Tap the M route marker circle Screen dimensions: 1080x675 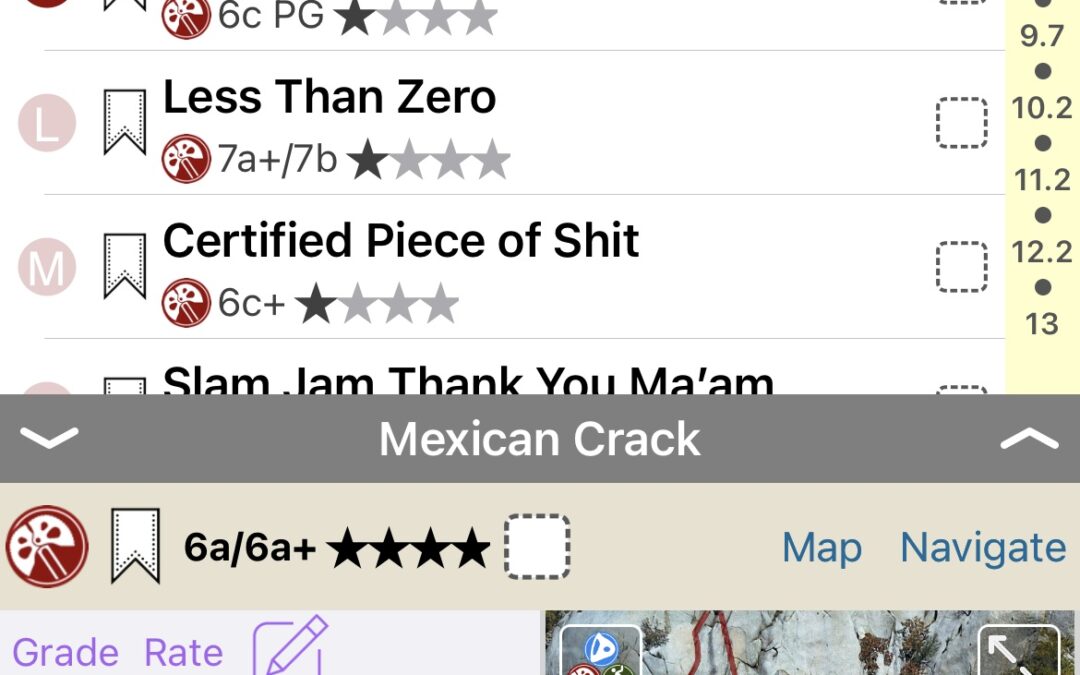tap(47, 267)
